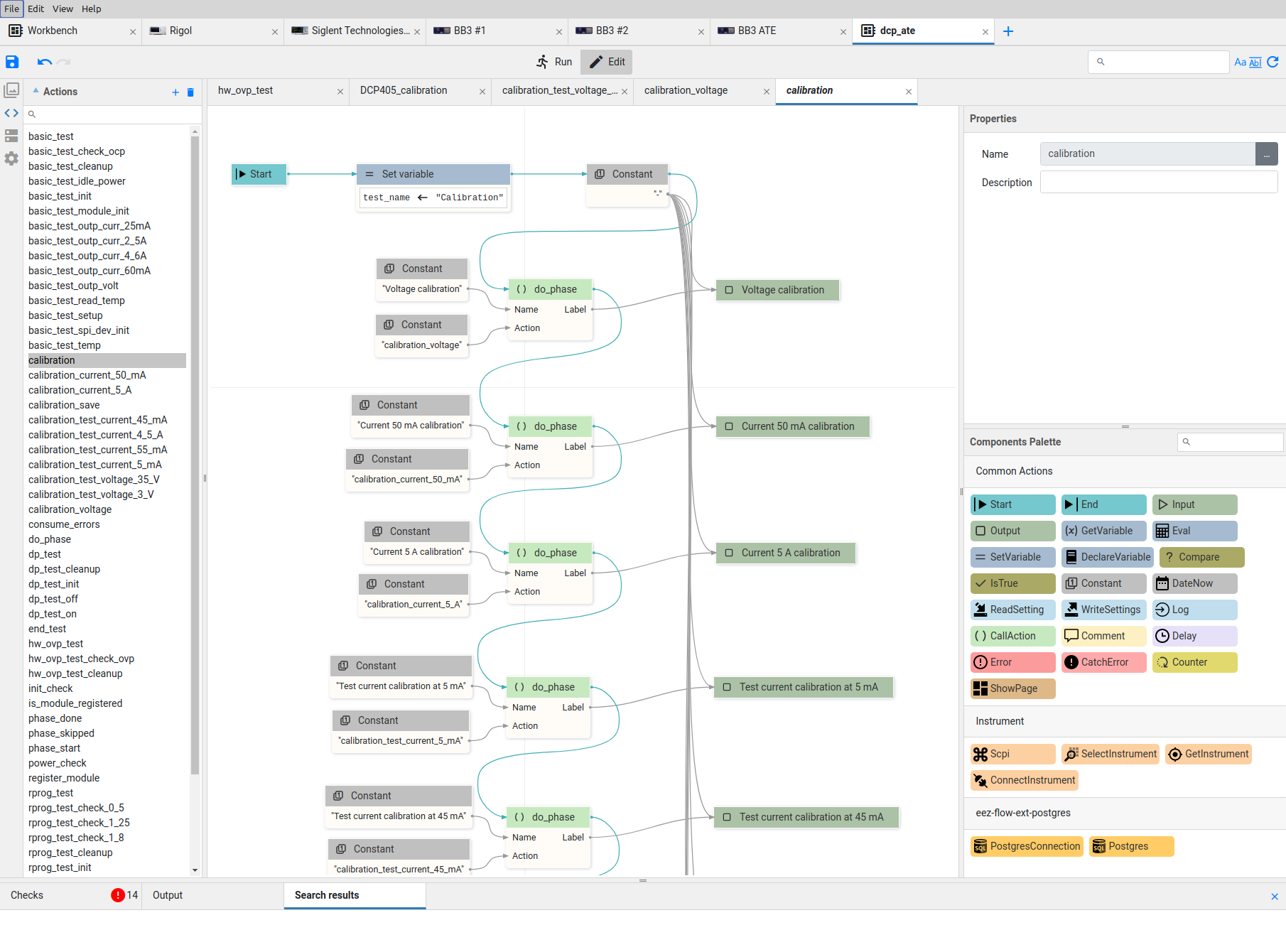Click the Undo arrow icon
The height and width of the screenshot is (952, 1286).
tap(44, 62)
